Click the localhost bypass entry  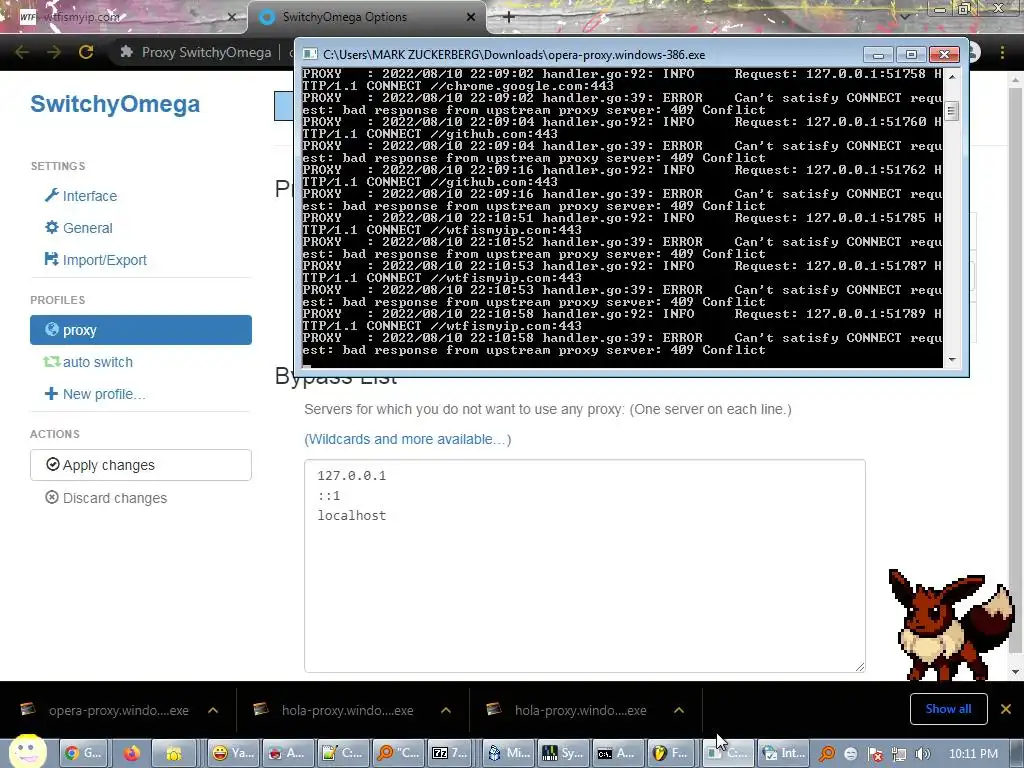click(x=351, y=515)
